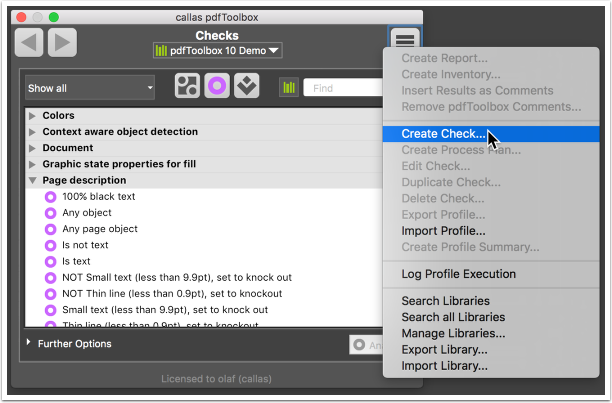Go forward with the right arrow button
Image resolution: width=612 pixels, height=403 pixels.
[x=62, y=43]
